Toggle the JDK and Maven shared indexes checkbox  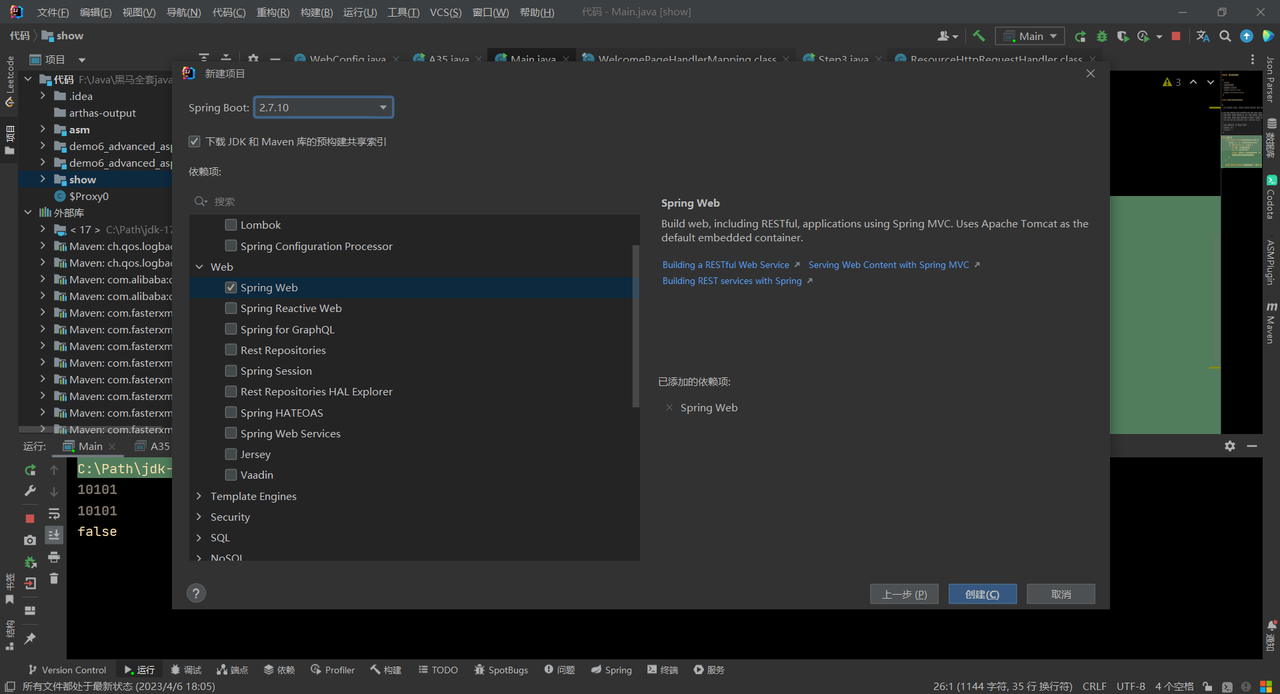(x=194, y=142)
